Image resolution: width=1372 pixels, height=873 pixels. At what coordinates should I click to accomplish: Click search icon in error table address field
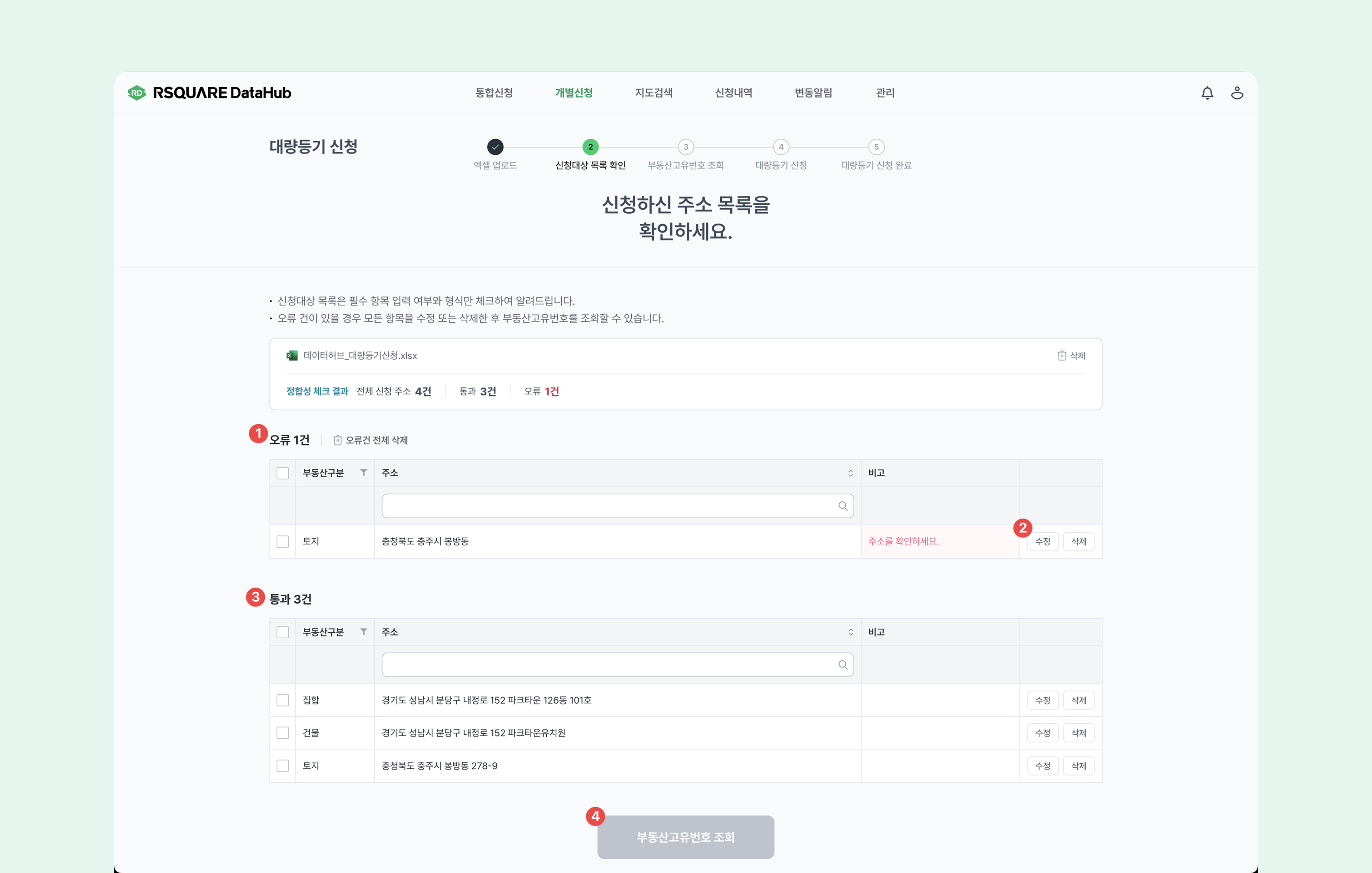pyautogui.click(x=843, y=506)
